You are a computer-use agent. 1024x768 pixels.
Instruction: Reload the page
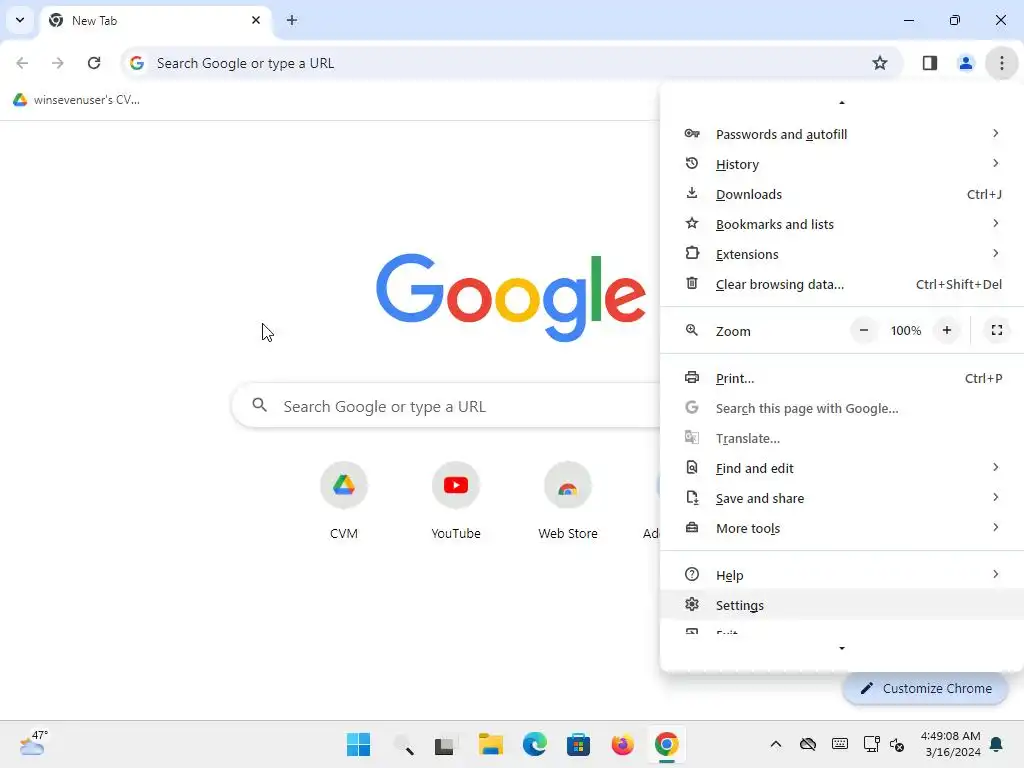(x=94, y=63)
